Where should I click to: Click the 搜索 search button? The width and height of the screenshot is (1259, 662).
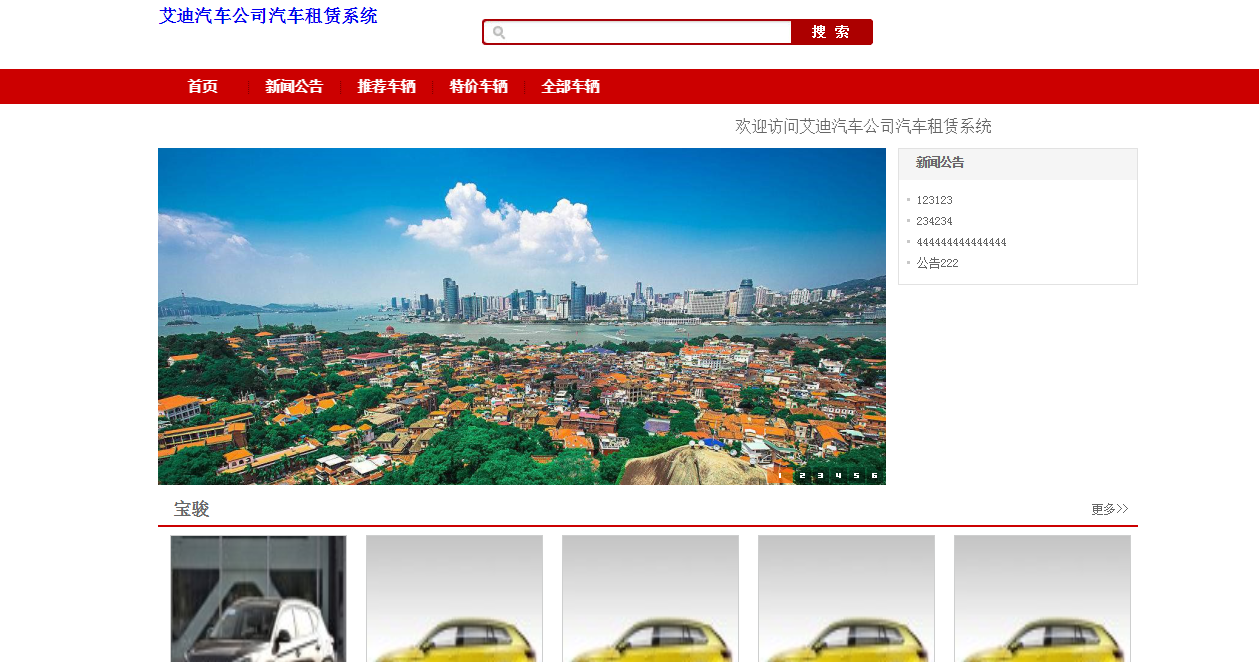(831, 32)
